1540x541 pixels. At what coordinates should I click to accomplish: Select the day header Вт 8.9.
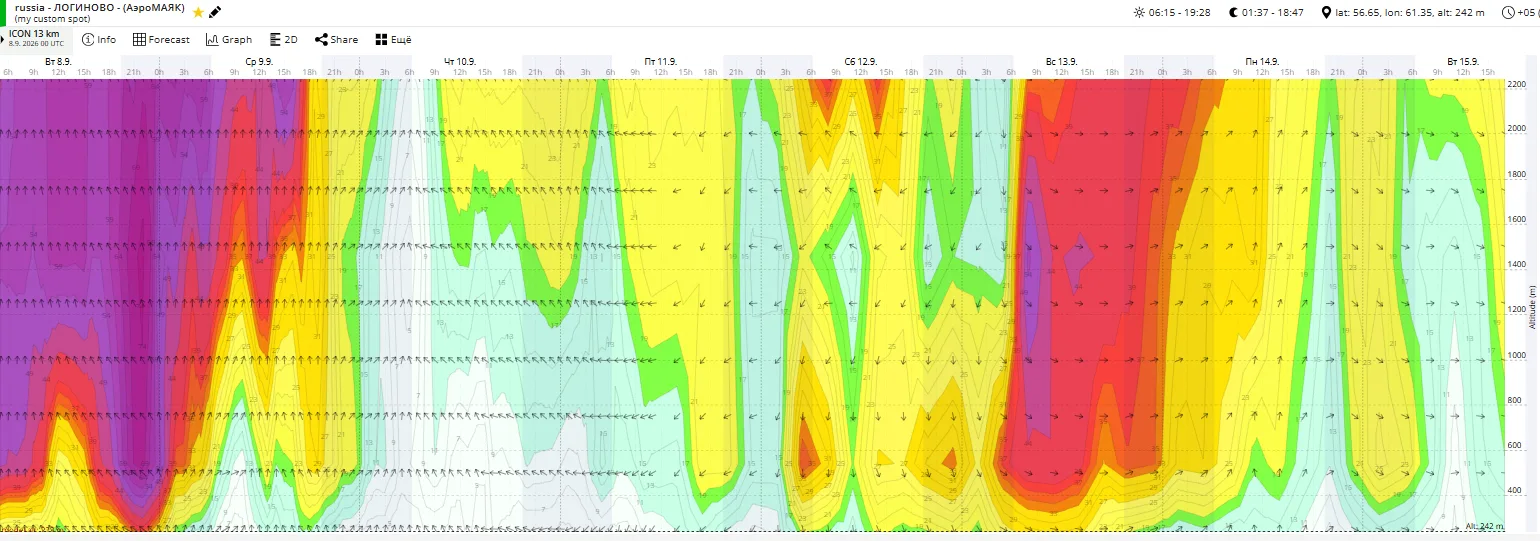click(x=58, y=62)
